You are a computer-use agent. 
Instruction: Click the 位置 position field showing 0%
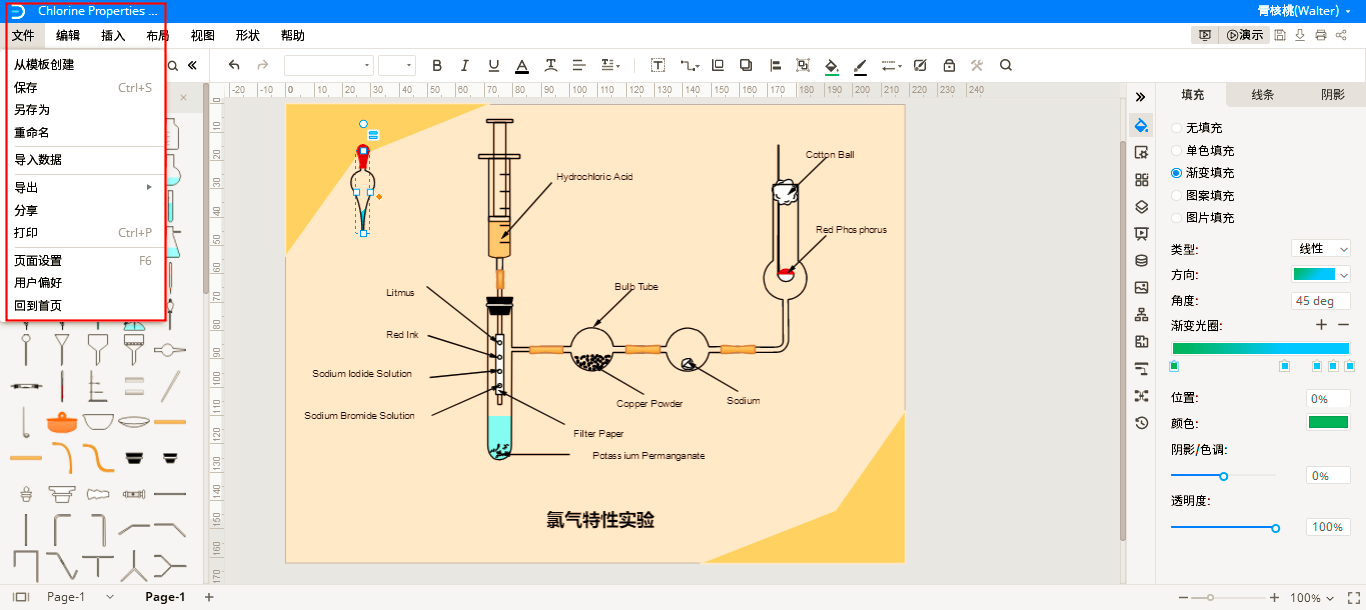click(1328, 399)
